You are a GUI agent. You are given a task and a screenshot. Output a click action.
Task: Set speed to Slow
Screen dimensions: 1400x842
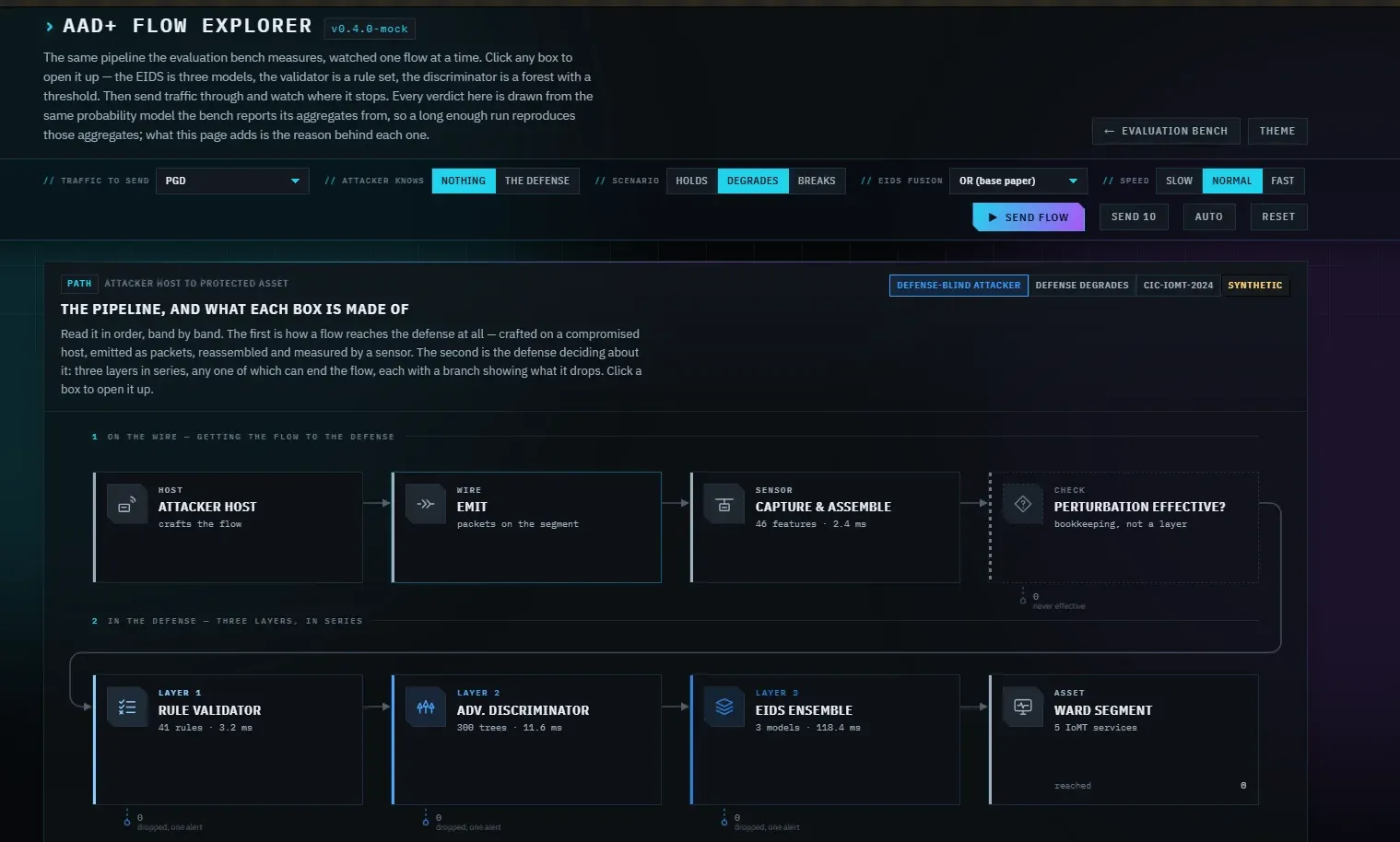pos(1180,181)
